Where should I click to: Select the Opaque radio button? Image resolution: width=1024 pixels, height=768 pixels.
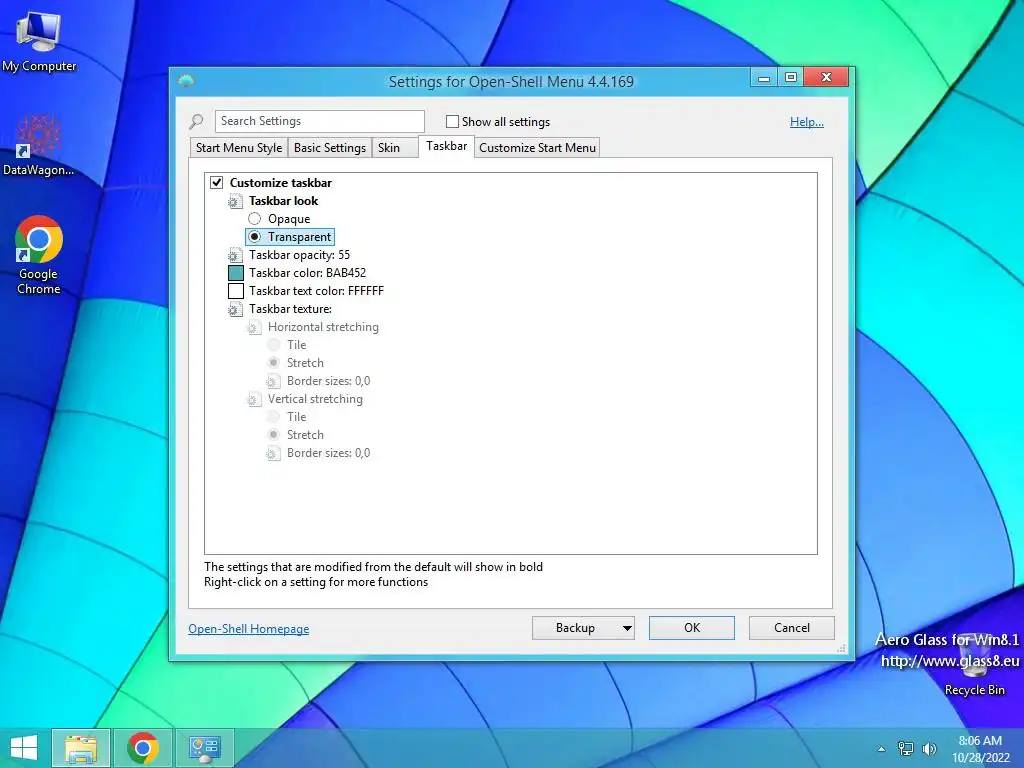pyautogui.click(x=255, y=219)
